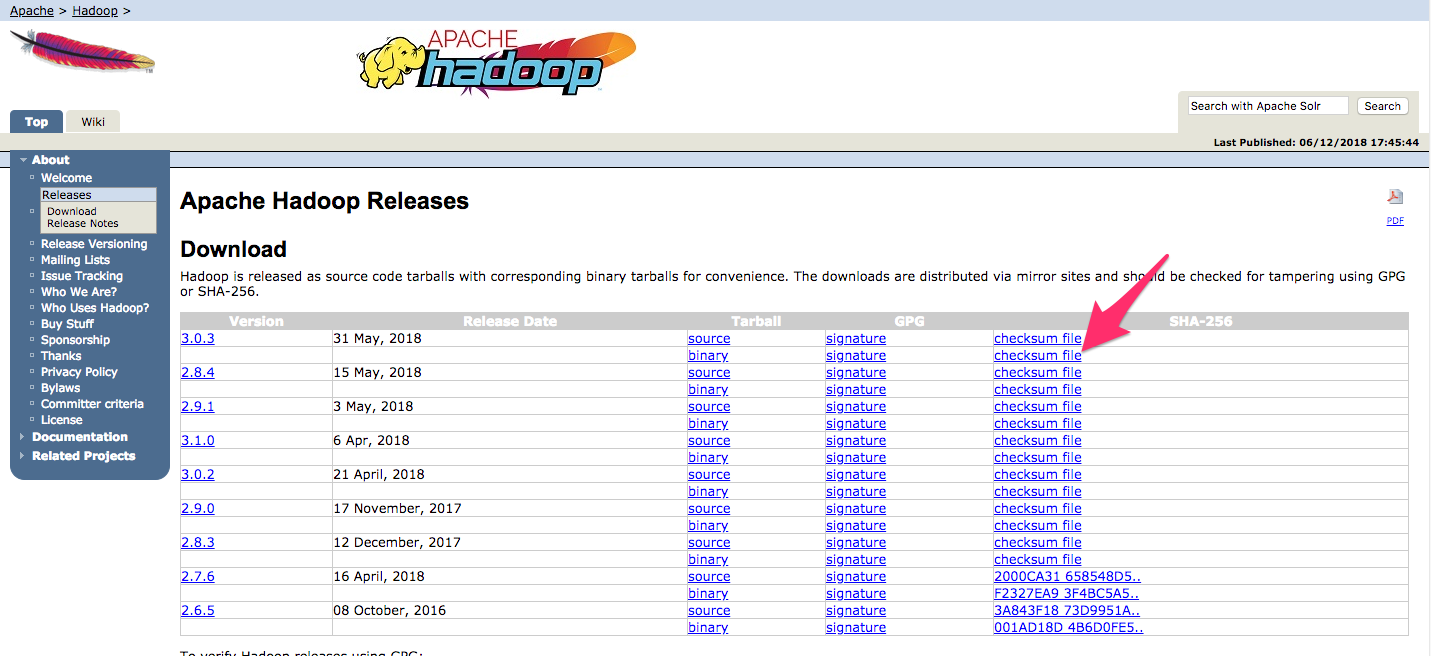Image resolution: width=1431 pixels, height=656 pixels.
Task: Click the Apache Hadoop Releases heading
Action: (324, 201)
